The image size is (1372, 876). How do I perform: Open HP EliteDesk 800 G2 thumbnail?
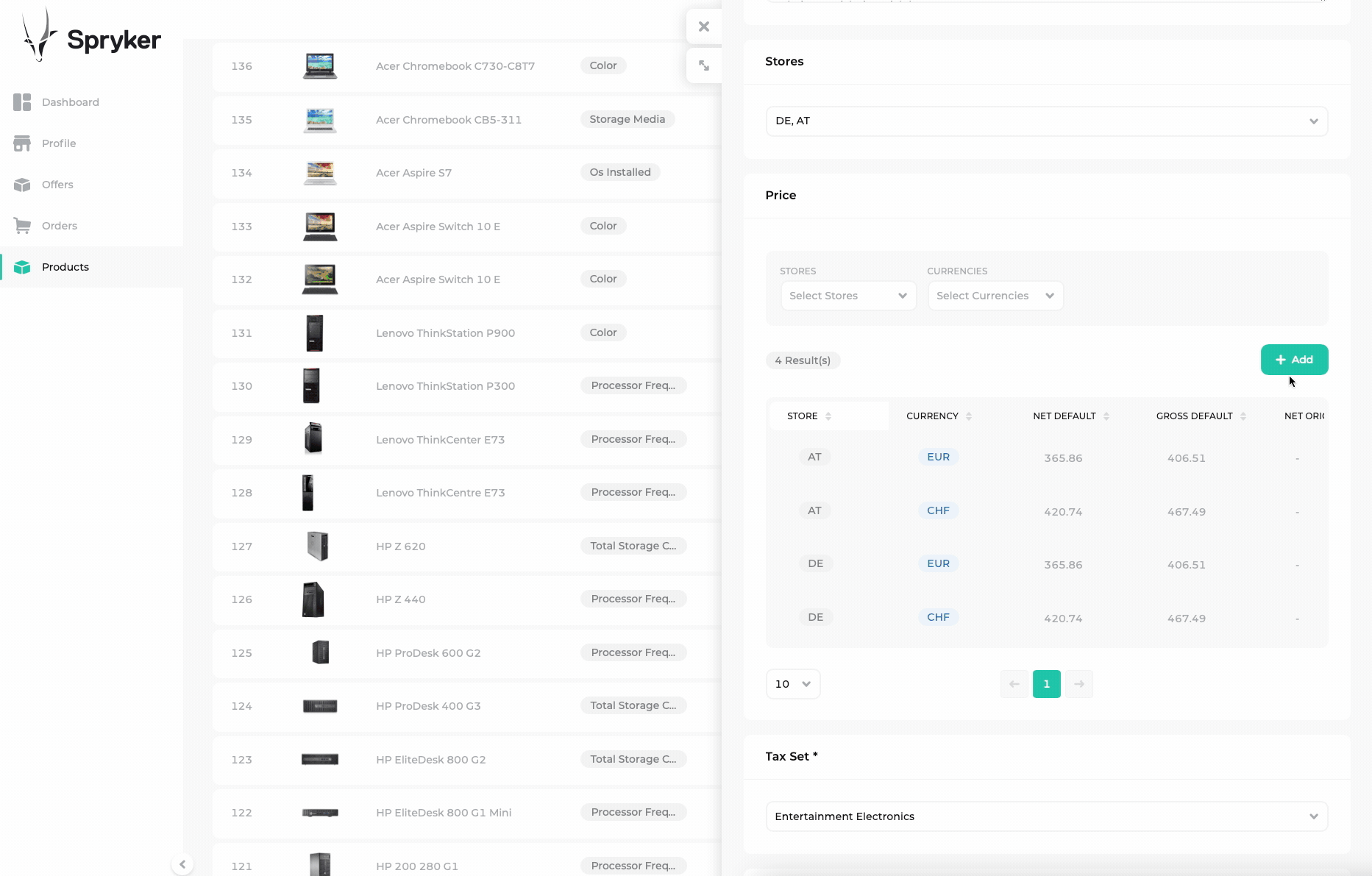tap(320, 759)
